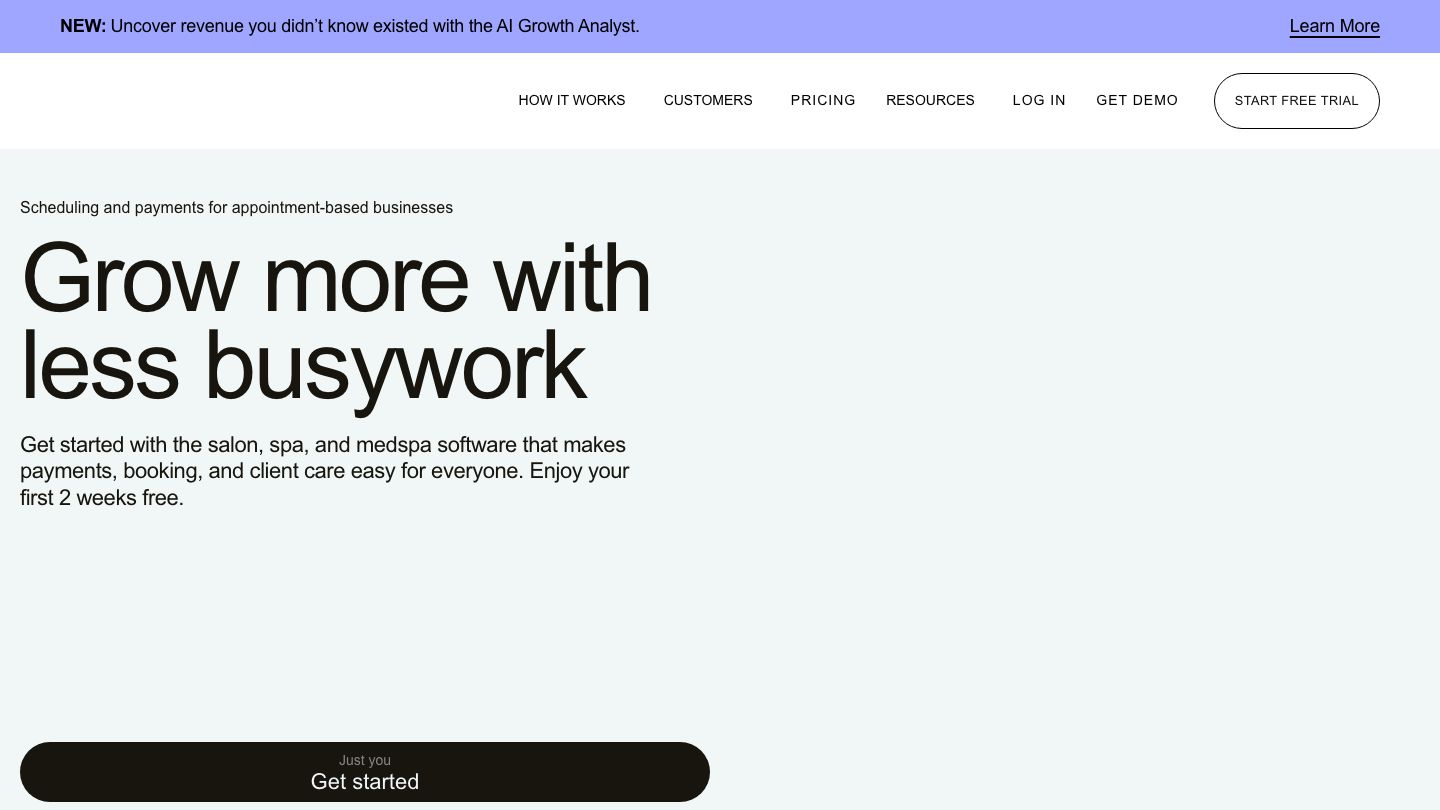Image resolution: width=1440 pixels, height=810 pixels.
Task: Click the black Get started button
Action: 365,782
